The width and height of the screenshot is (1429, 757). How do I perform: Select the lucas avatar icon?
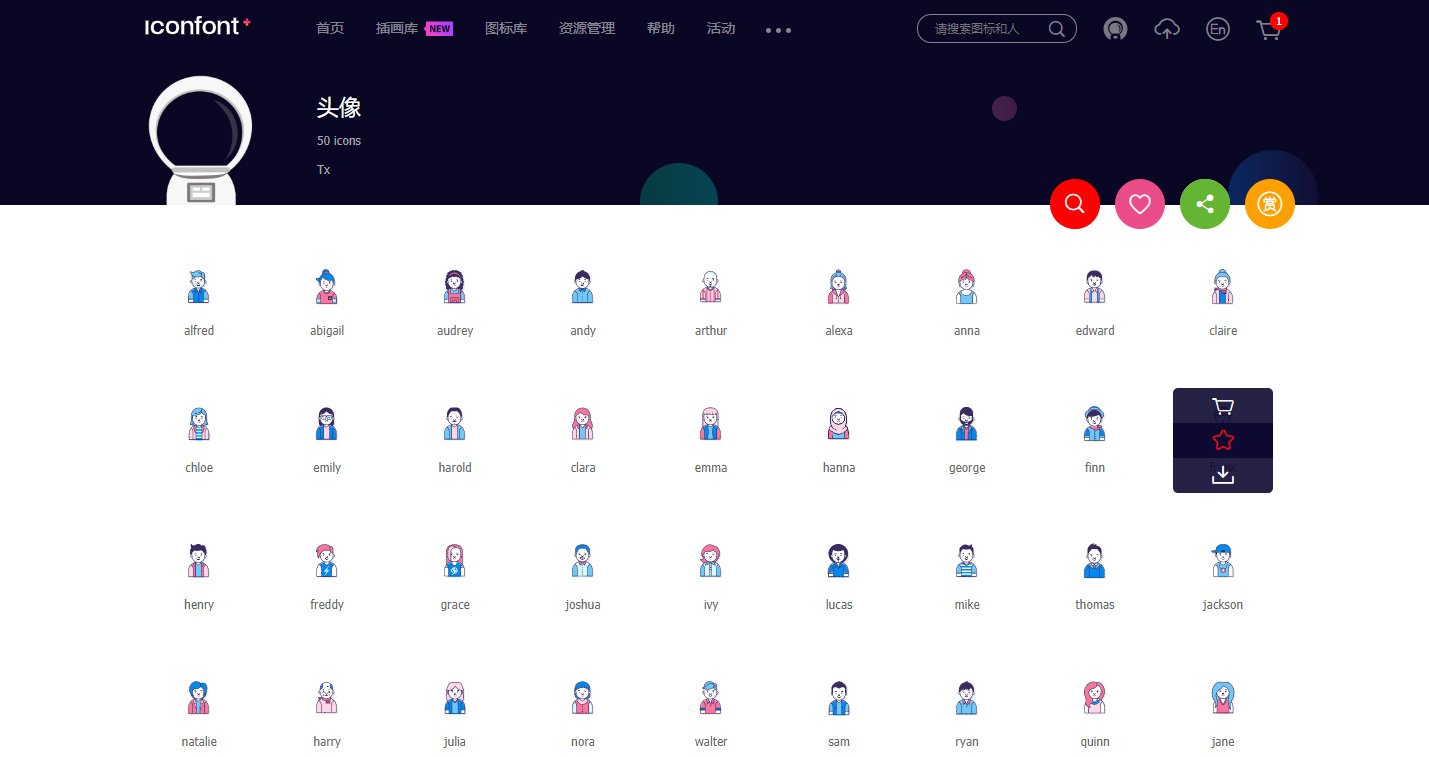[839, 560]
